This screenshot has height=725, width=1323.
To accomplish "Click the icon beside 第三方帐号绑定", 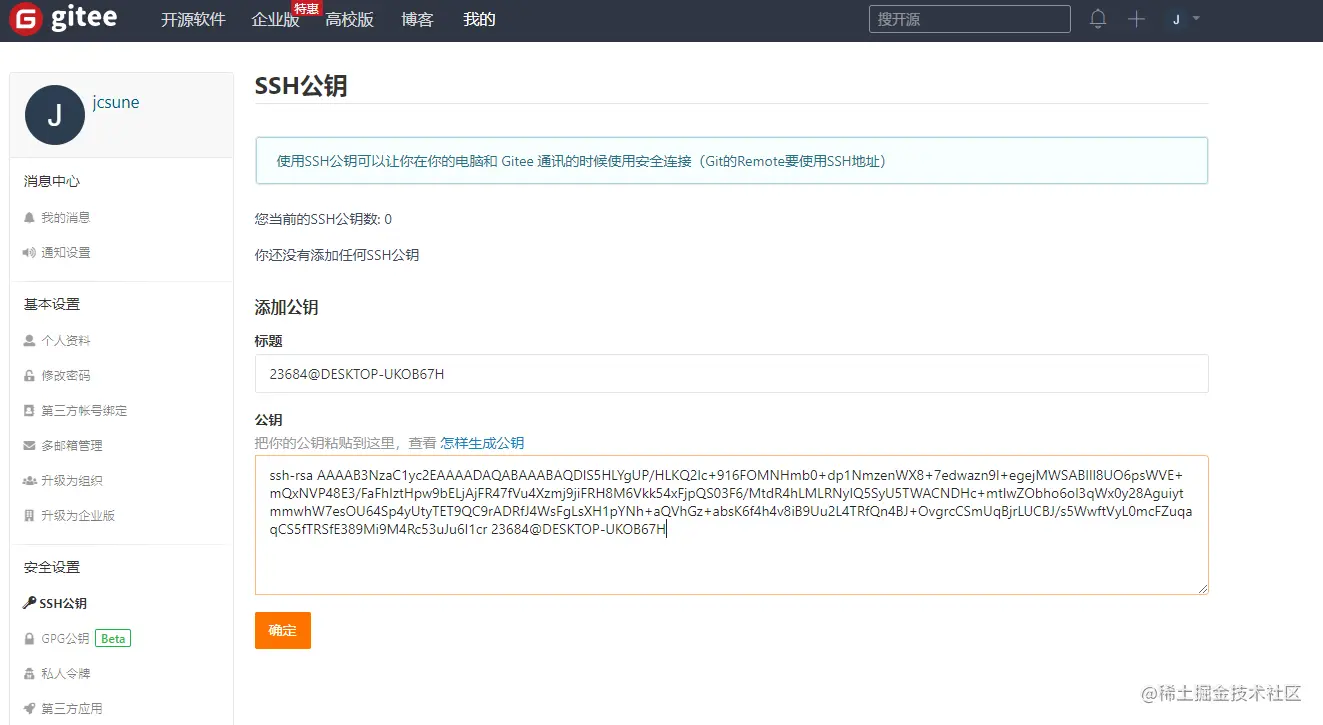I will click(29, 410).
